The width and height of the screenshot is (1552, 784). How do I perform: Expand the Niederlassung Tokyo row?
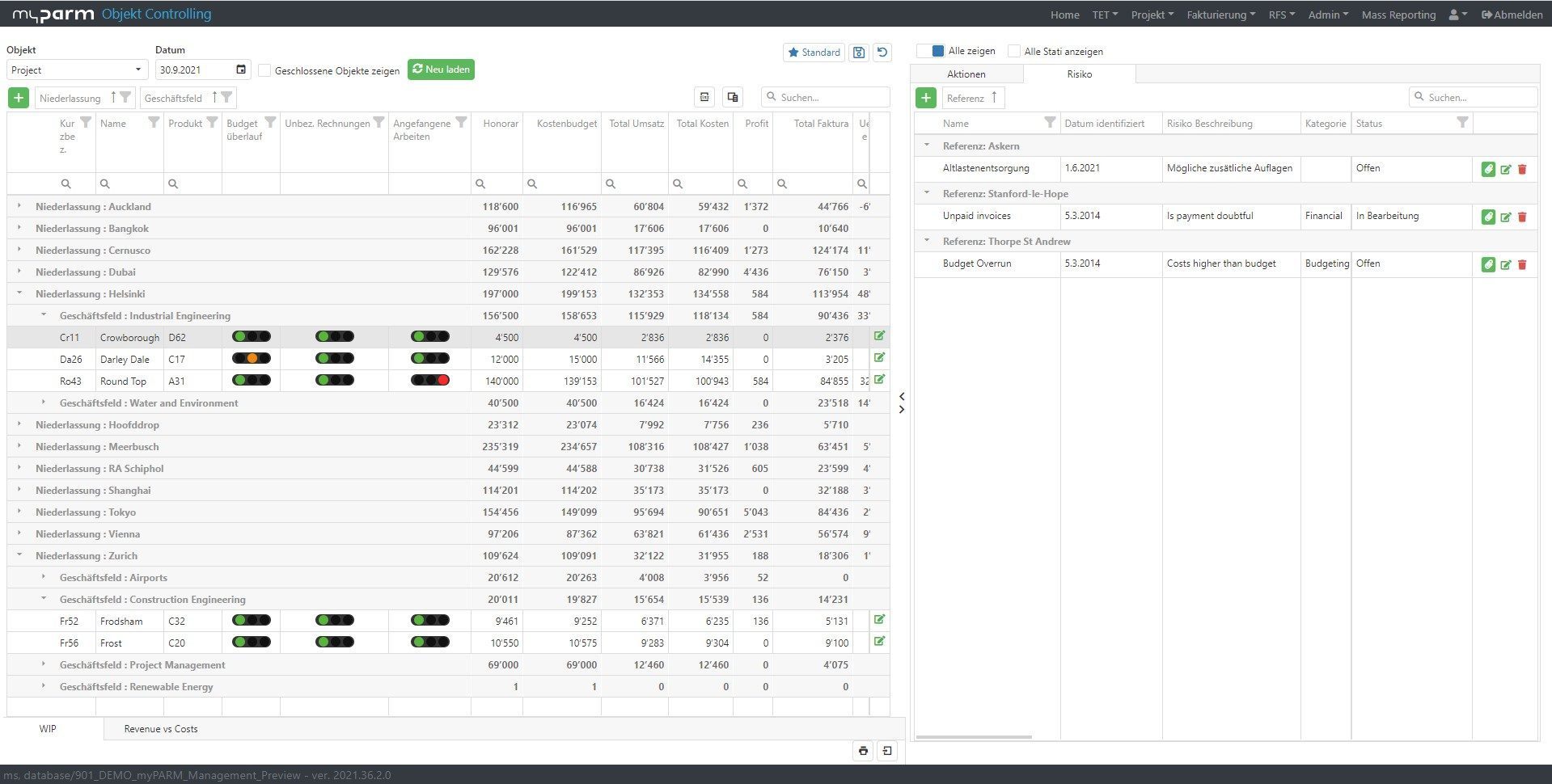click(x=19, y=512)
